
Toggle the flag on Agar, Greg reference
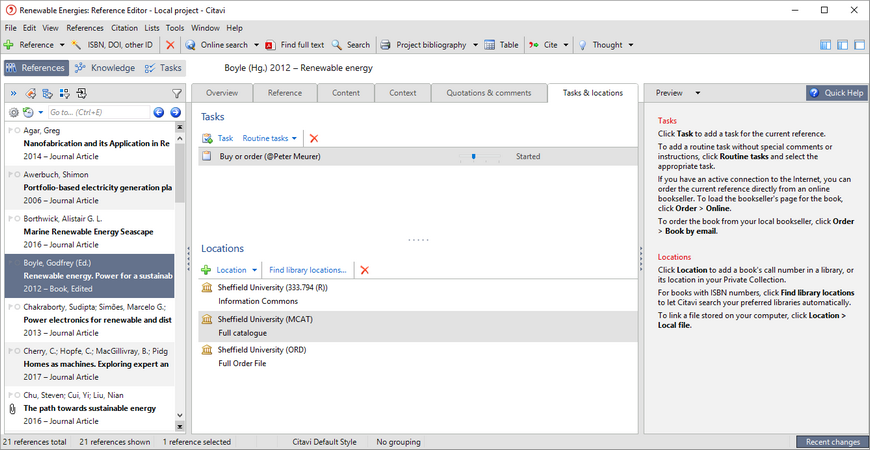(11, 130)
